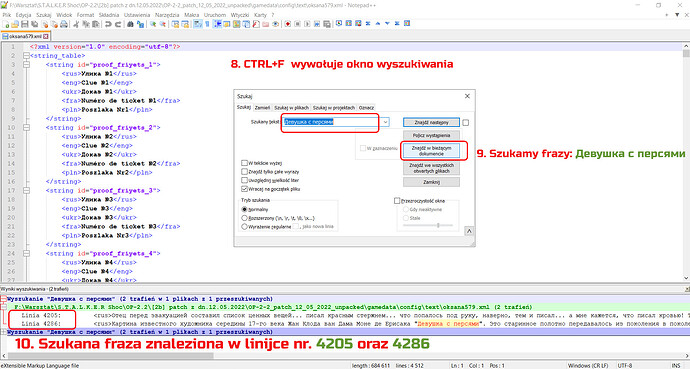Select the 'Linia 4205' search result row
The image size is (690, 369).
click(x=345, y=315)
